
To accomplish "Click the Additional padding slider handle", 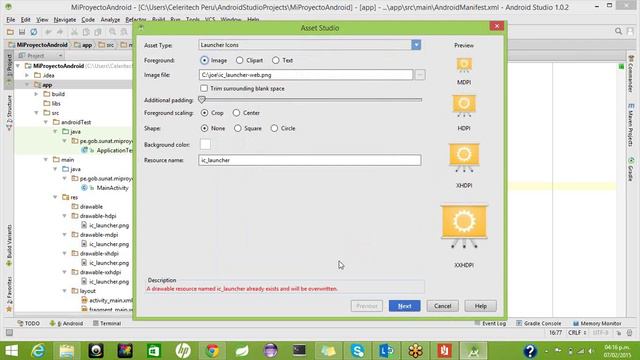I will 202,100.
